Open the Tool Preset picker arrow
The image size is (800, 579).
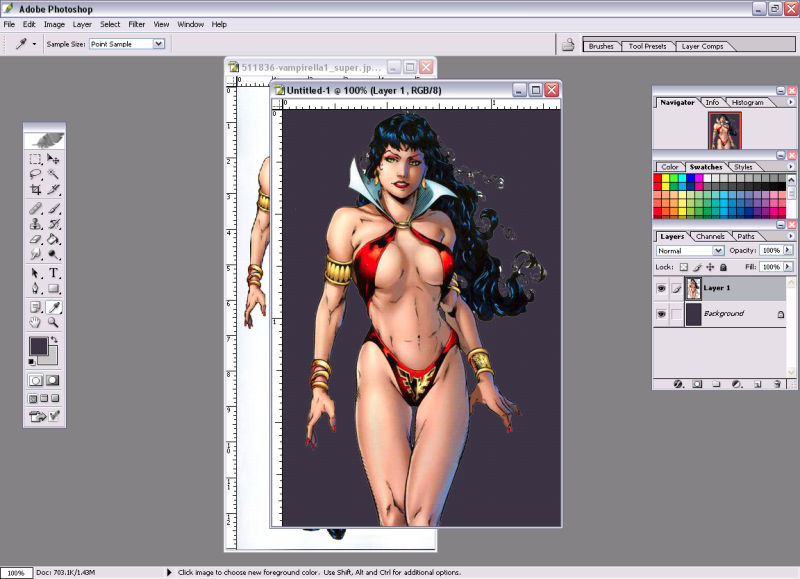point(34,44)
